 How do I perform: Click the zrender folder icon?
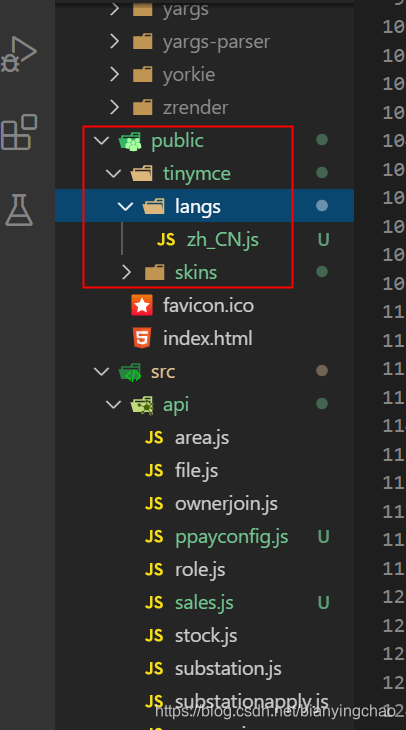tap(142, 107)
